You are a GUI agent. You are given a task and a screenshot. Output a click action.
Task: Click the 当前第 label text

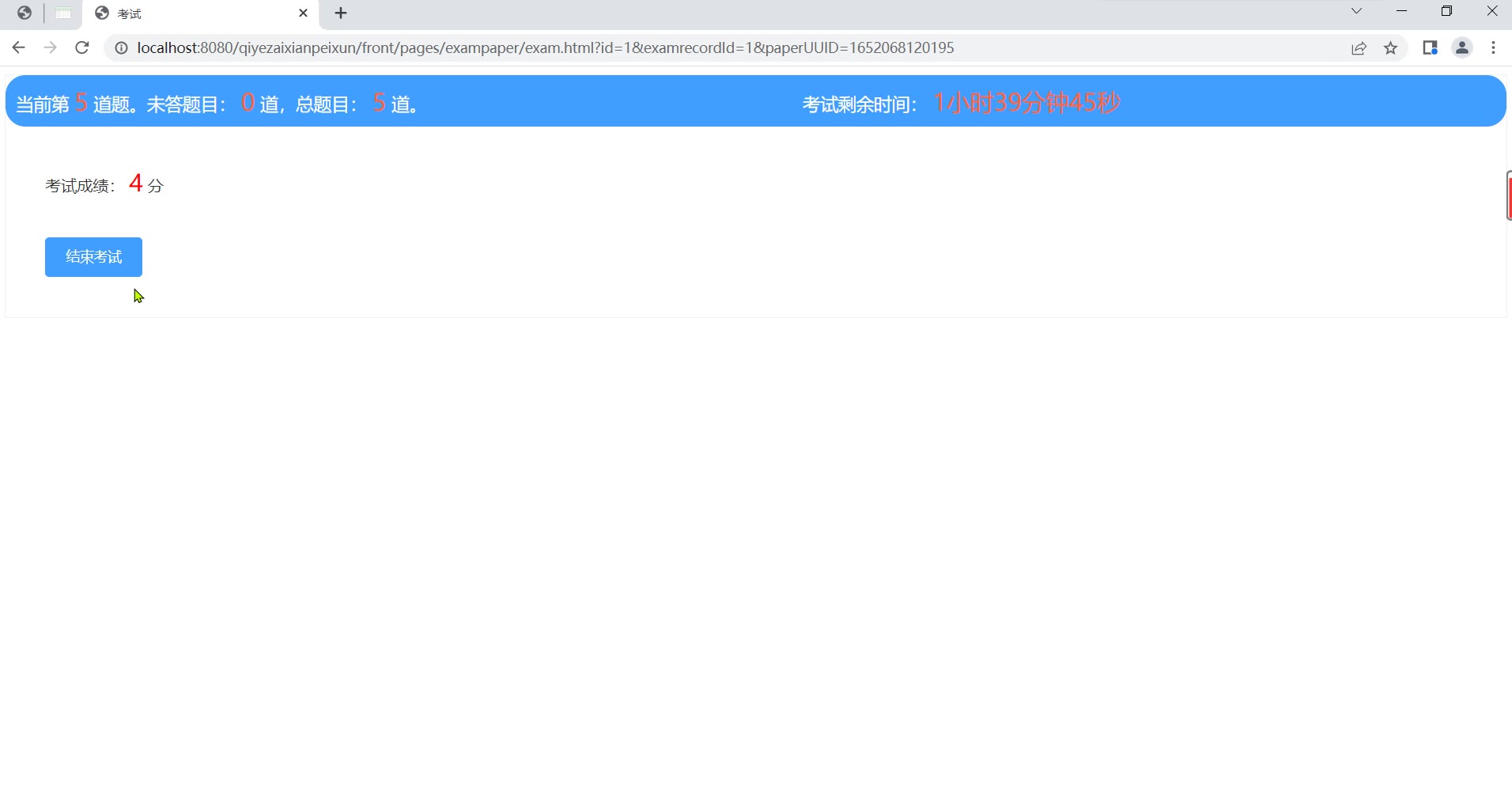point(43,104)
